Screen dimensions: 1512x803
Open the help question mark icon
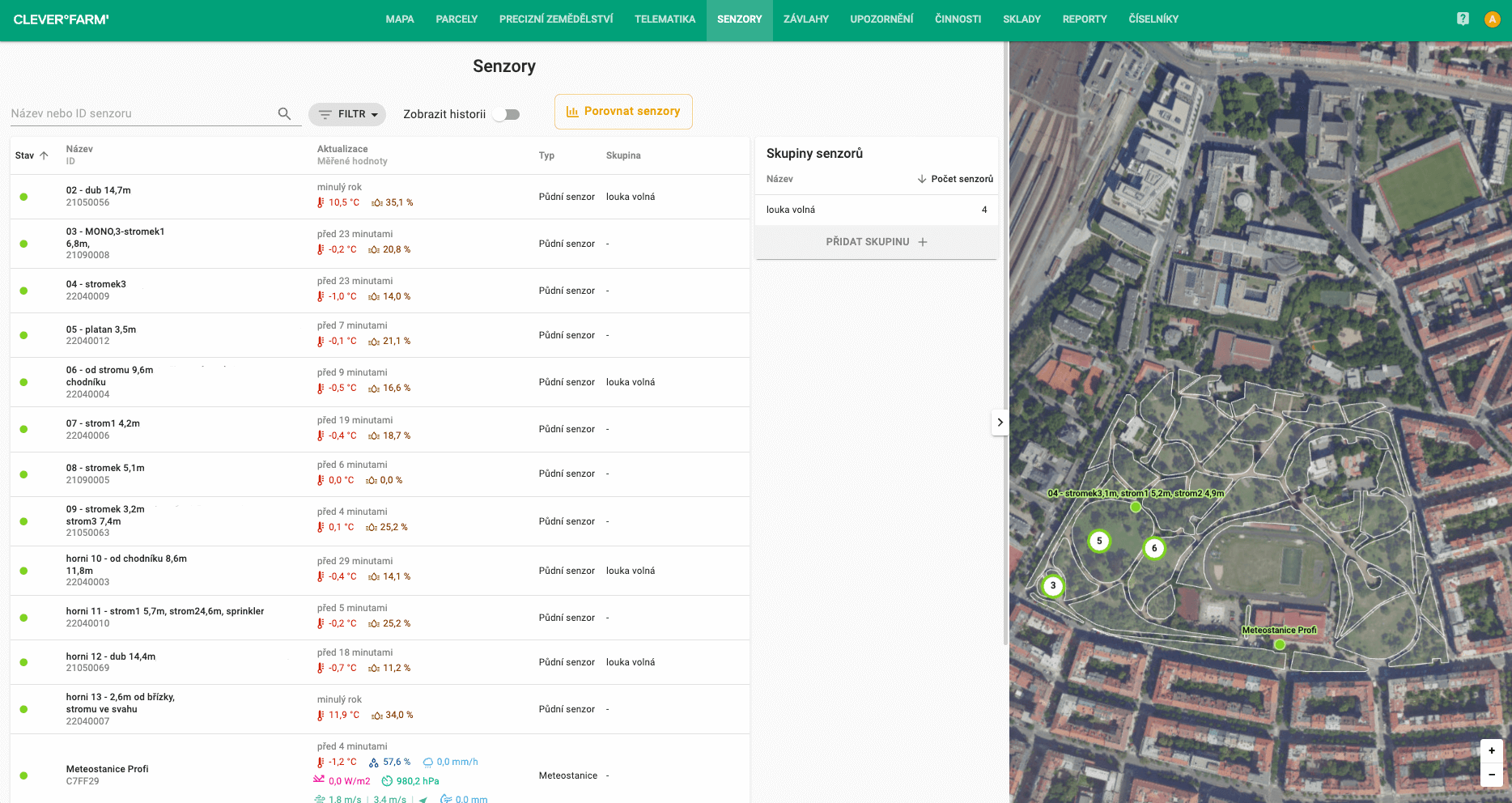[x=1463, y=18]
